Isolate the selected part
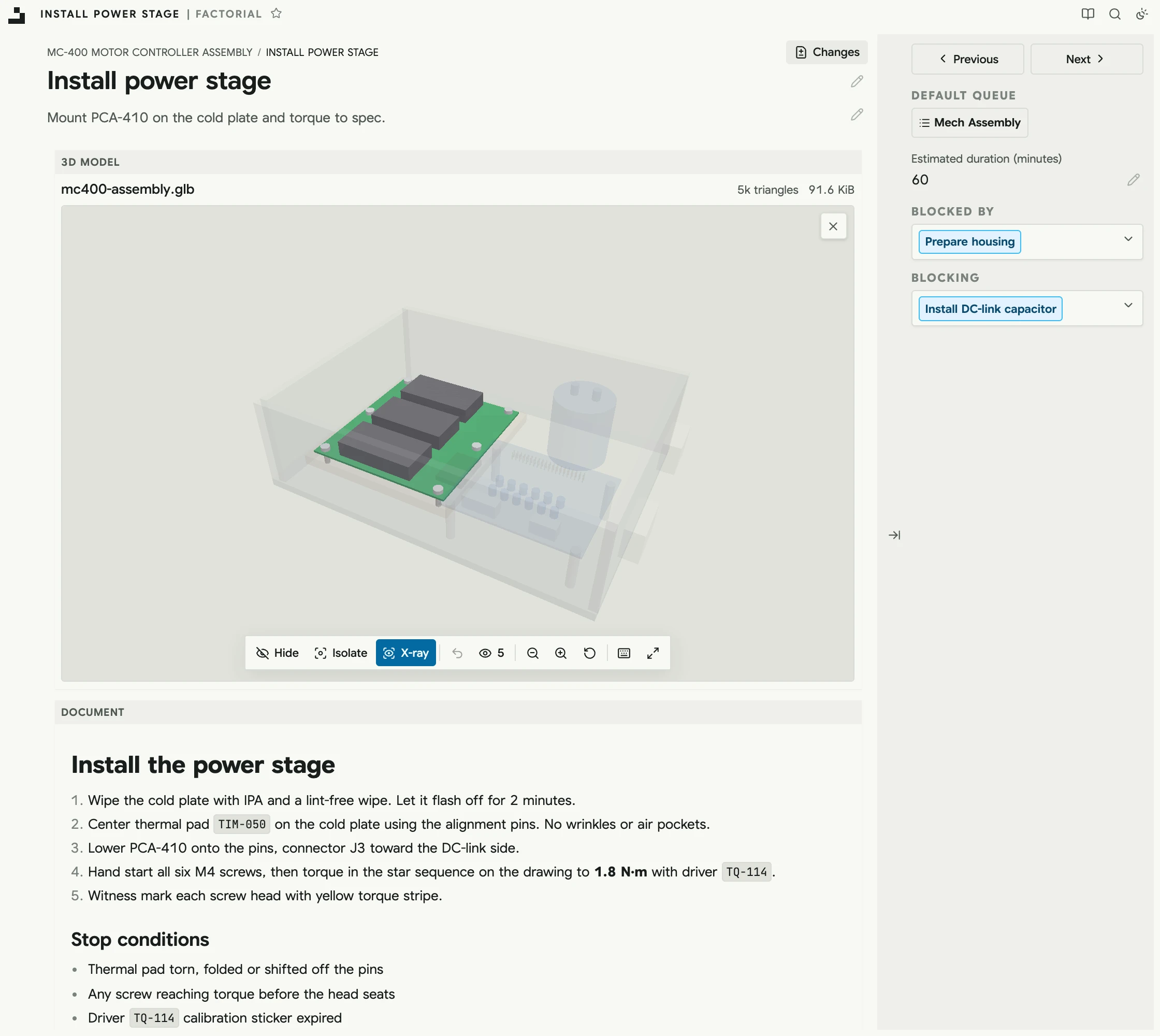Image resolution: width=1160 pixels, height=1036 pixels. 341,653
